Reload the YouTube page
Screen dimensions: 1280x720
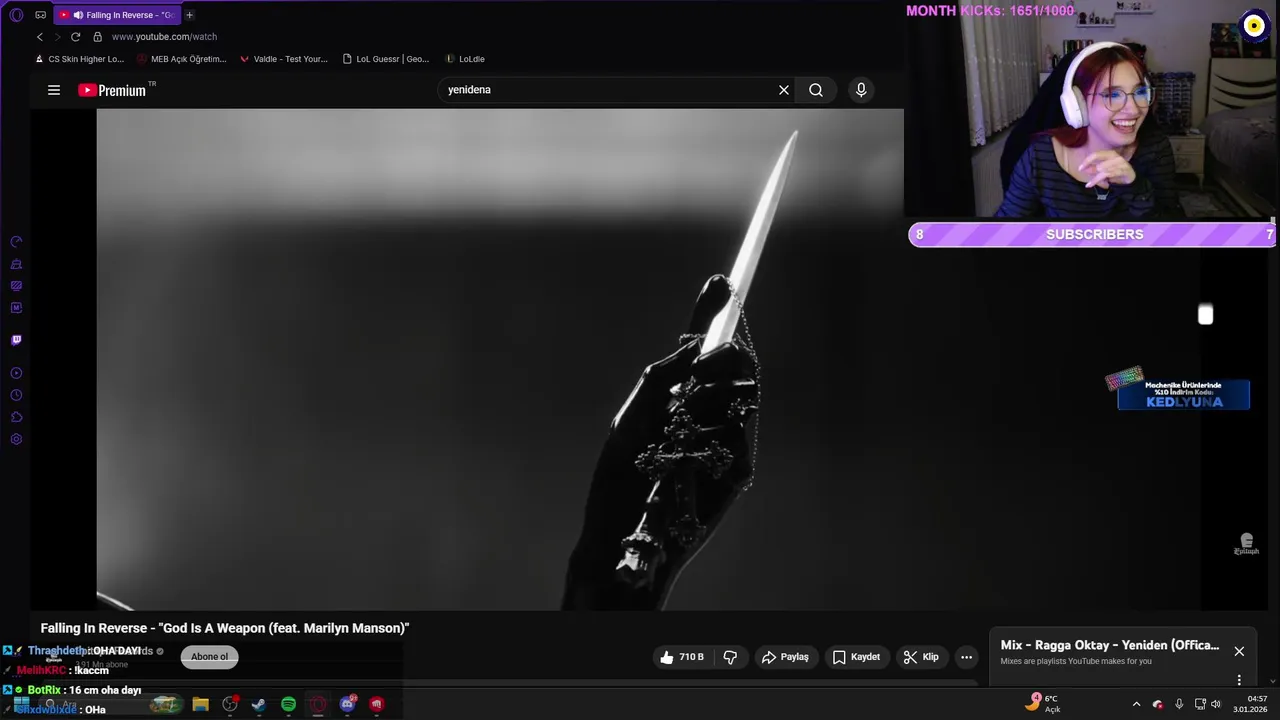(x=75, y=37)
